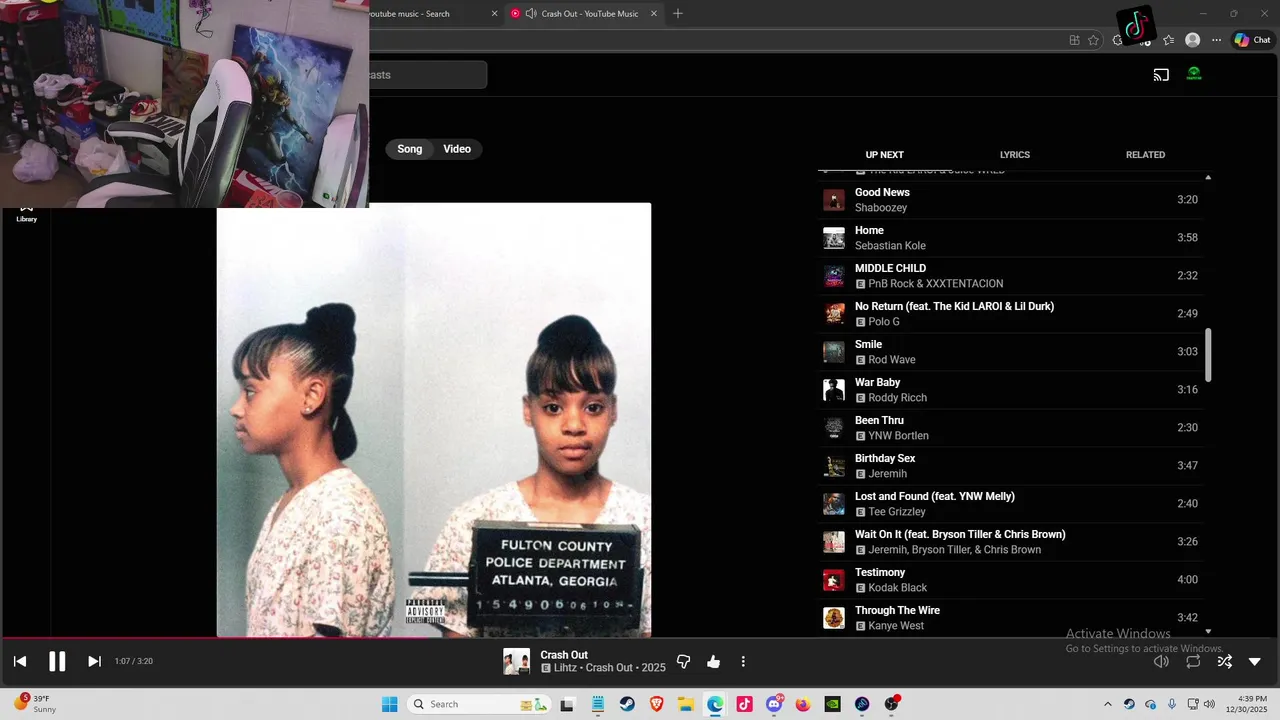1280x720 pixels.
Task: Click the song progress bar above the controls
Action: click(640, 637)
